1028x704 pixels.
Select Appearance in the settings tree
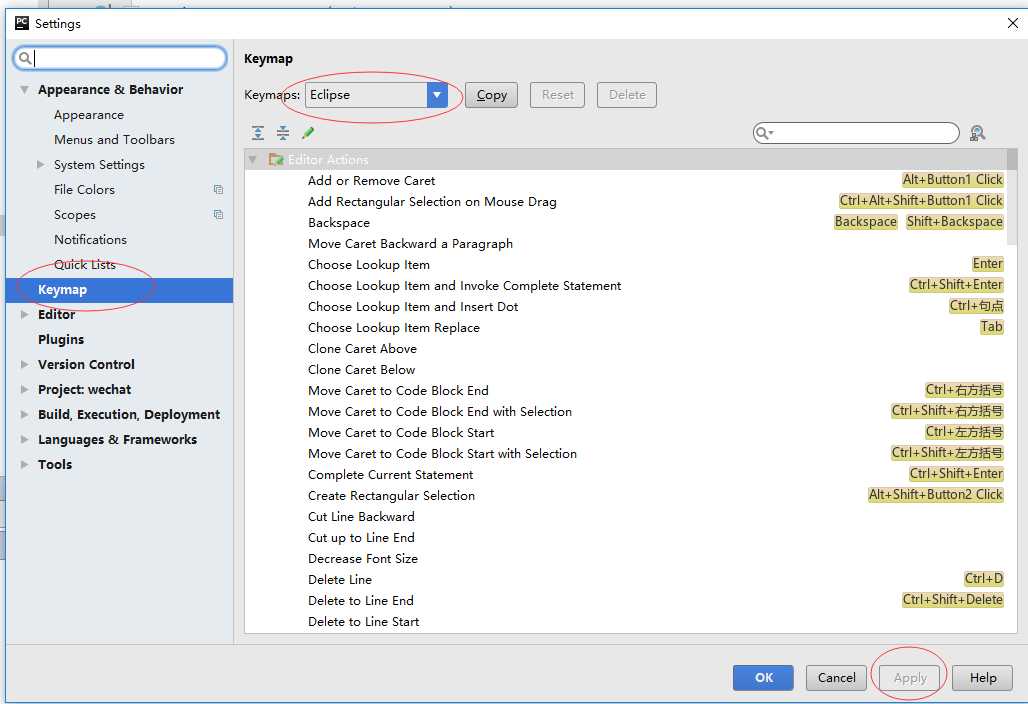click(89, 115)
